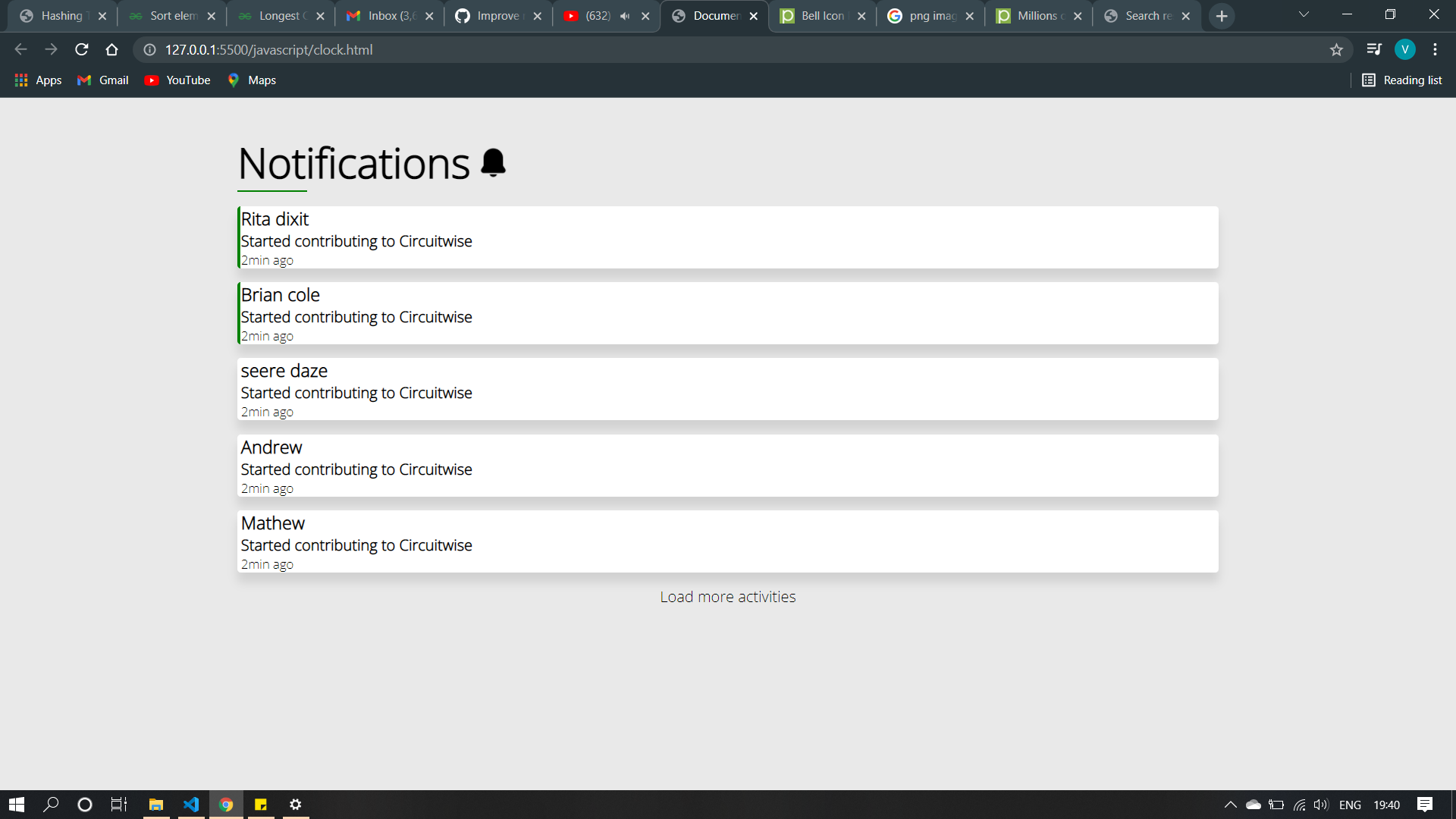Open the site info icon in address bar
This screenshot has height=819, width=1456.
(149, 50)
